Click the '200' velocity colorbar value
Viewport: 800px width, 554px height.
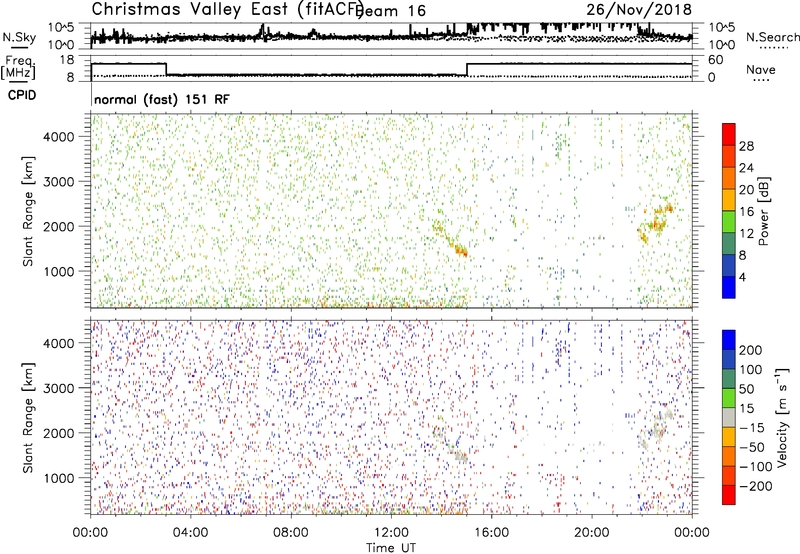pos(751,350)
